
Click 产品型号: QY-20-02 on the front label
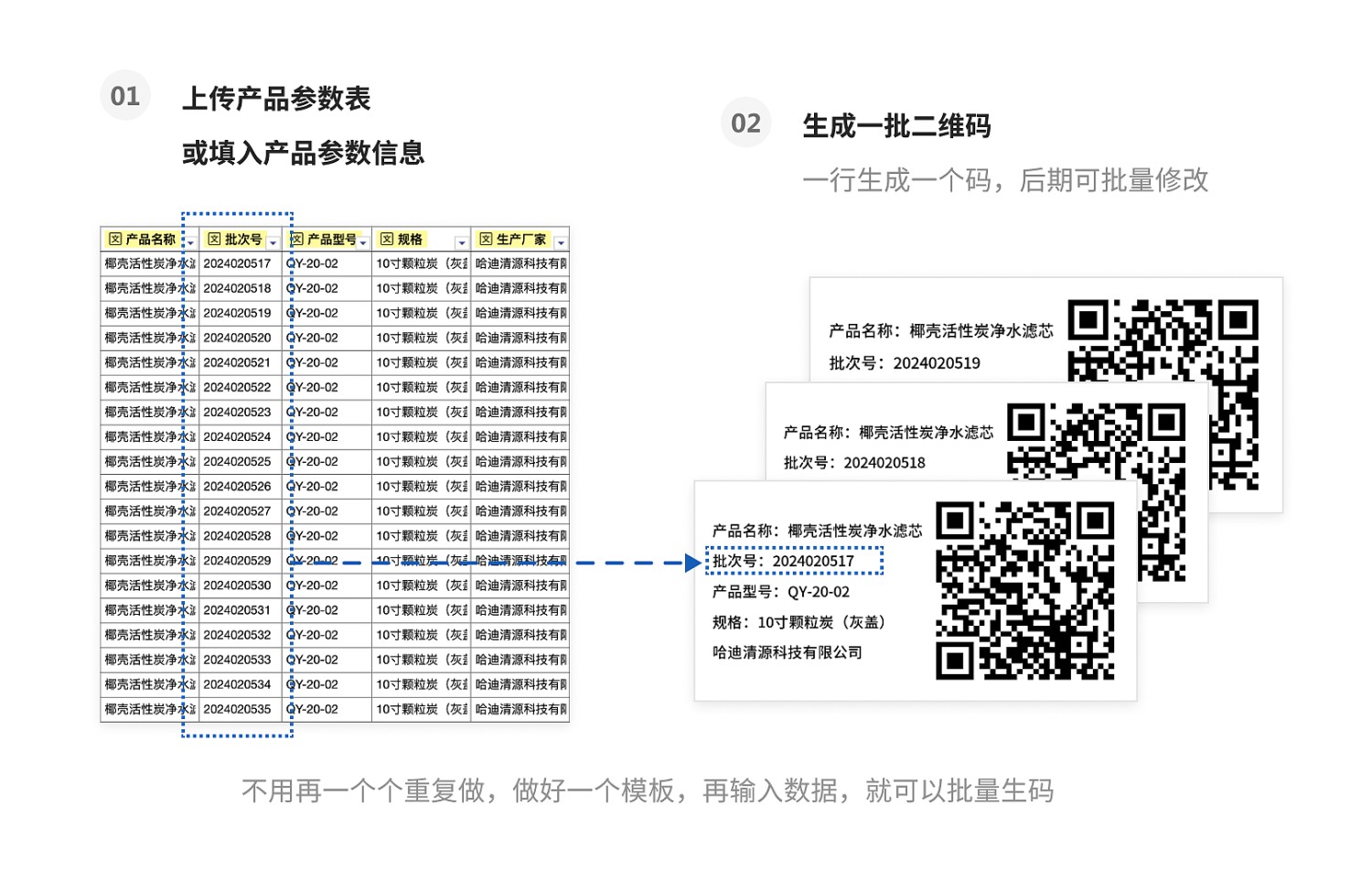pos(781,592)
